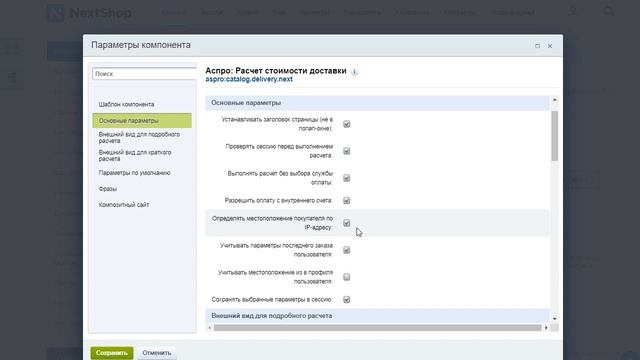Select 'Основные параметры' sidebar item
Screen dimensions: 640x360
pos(142,121)
